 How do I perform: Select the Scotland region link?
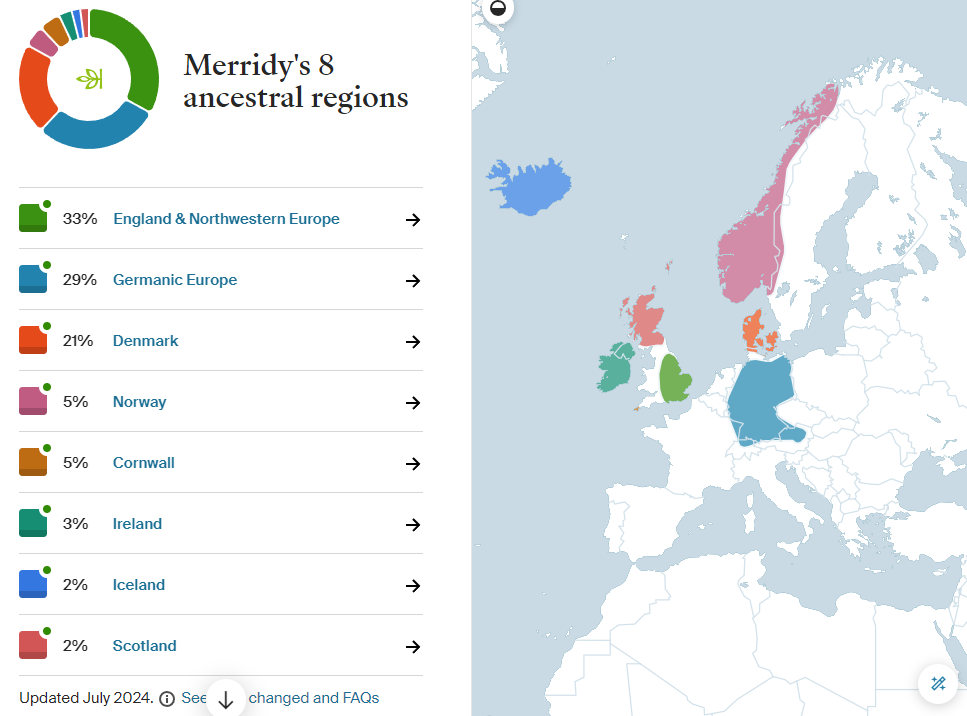click(x=144, y=646)
